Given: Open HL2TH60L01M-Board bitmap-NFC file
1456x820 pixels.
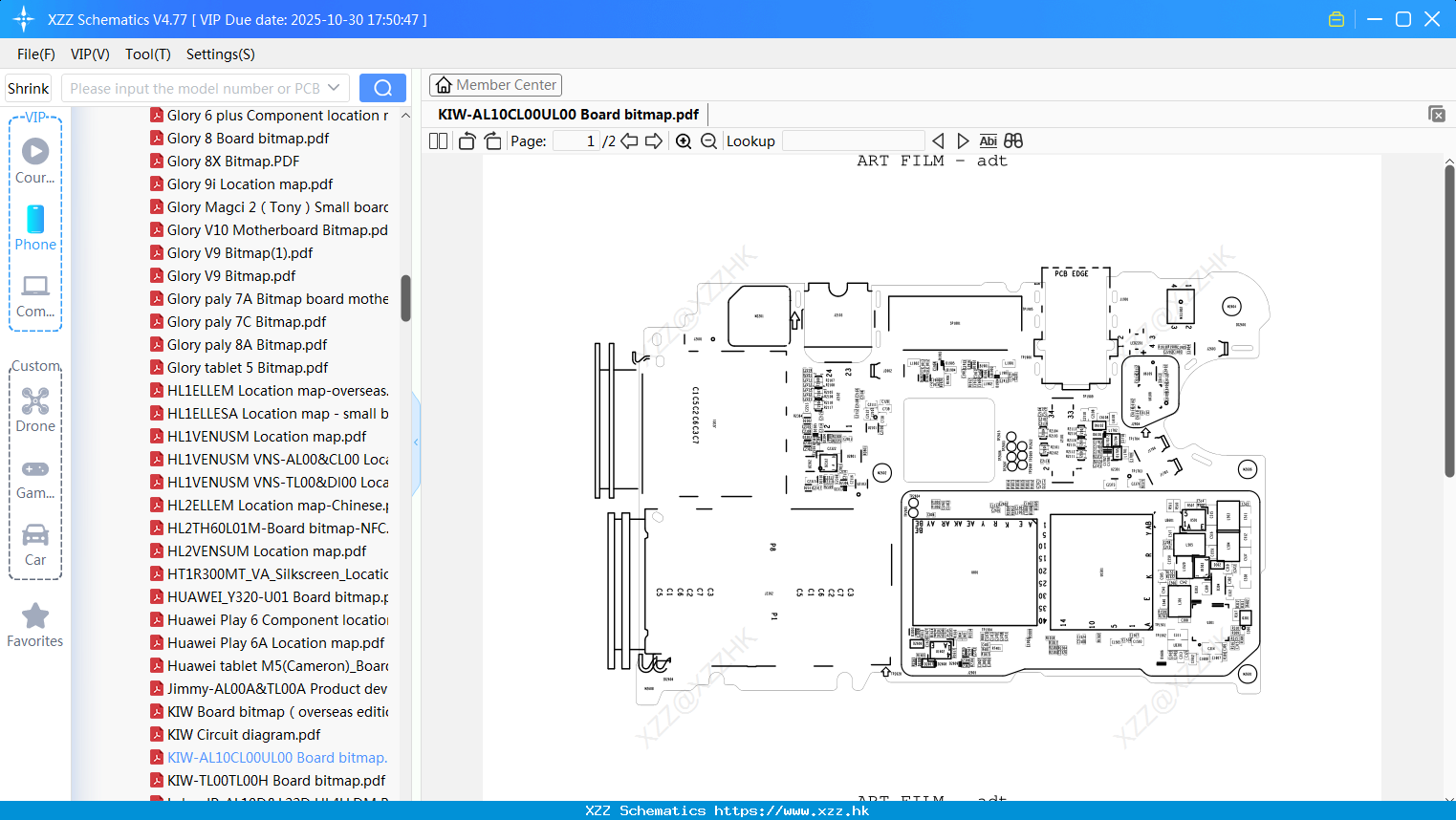Looking at the screenshot, I should pyautogui.click(x=270, y=528).
